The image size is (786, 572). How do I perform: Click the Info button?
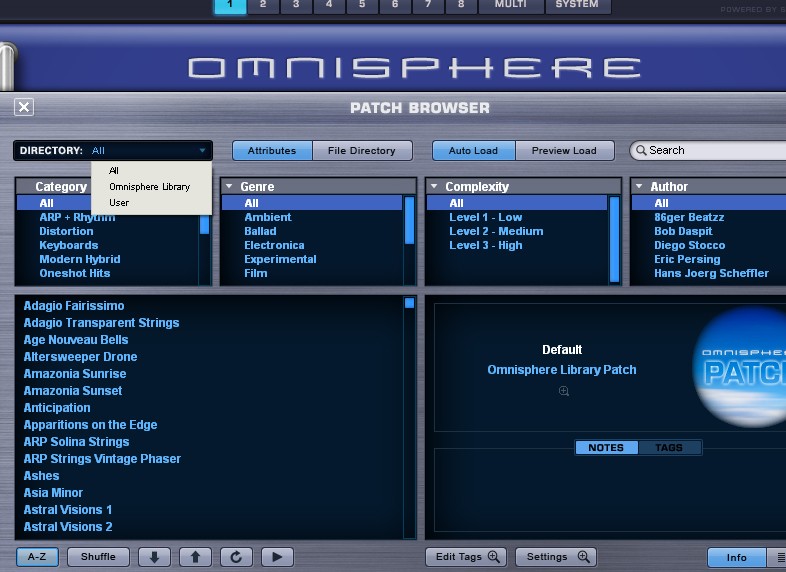point(736,557)
